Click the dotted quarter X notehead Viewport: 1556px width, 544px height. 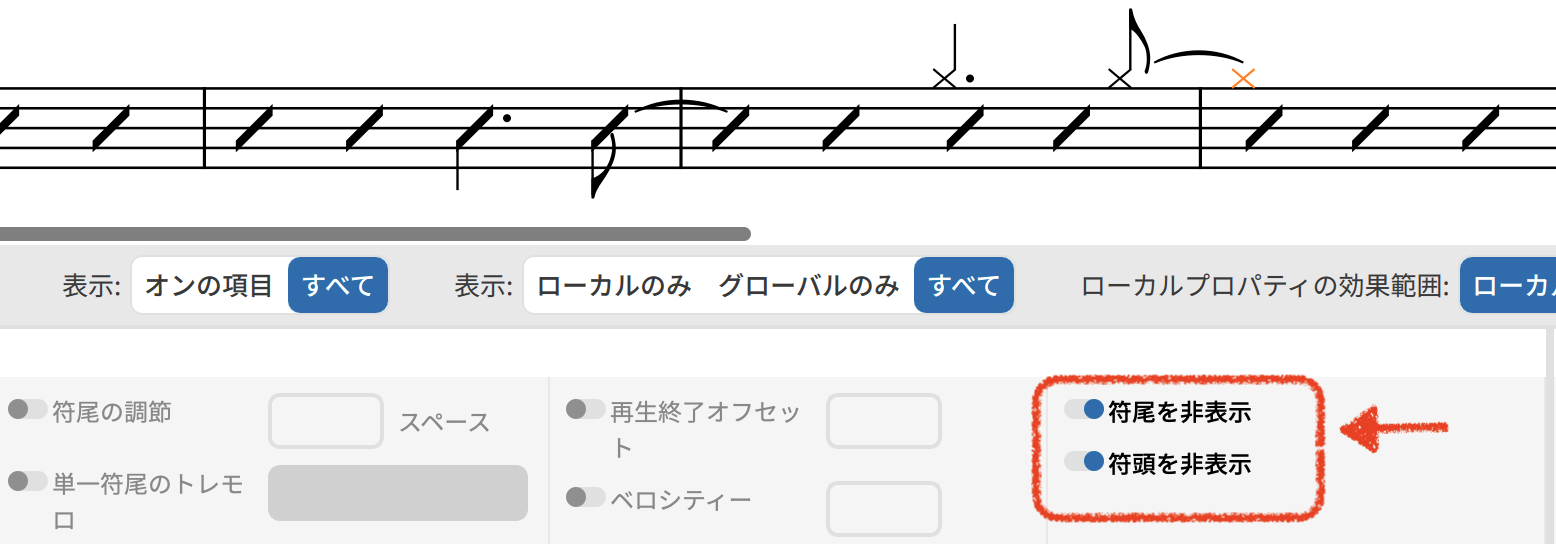click(x=944, y=78)
